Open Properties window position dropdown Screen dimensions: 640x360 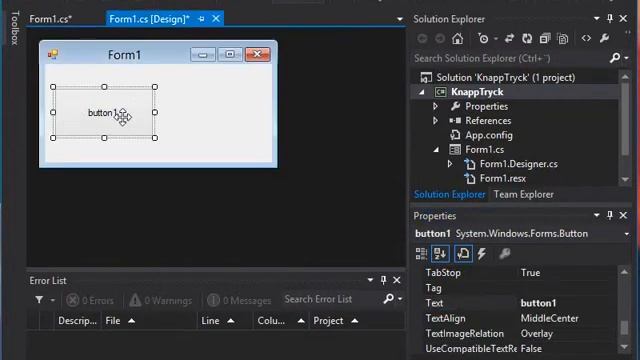tap(597, 215)
